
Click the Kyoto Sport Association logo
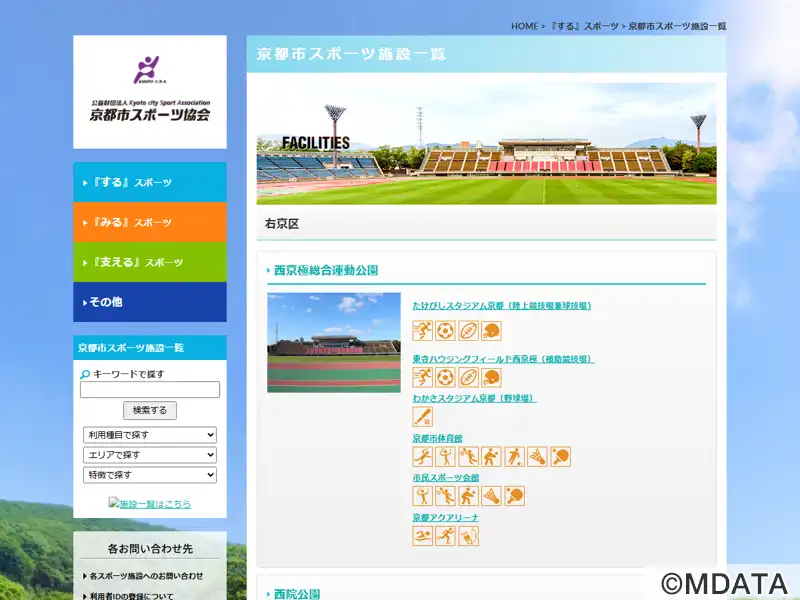point(150,91)
